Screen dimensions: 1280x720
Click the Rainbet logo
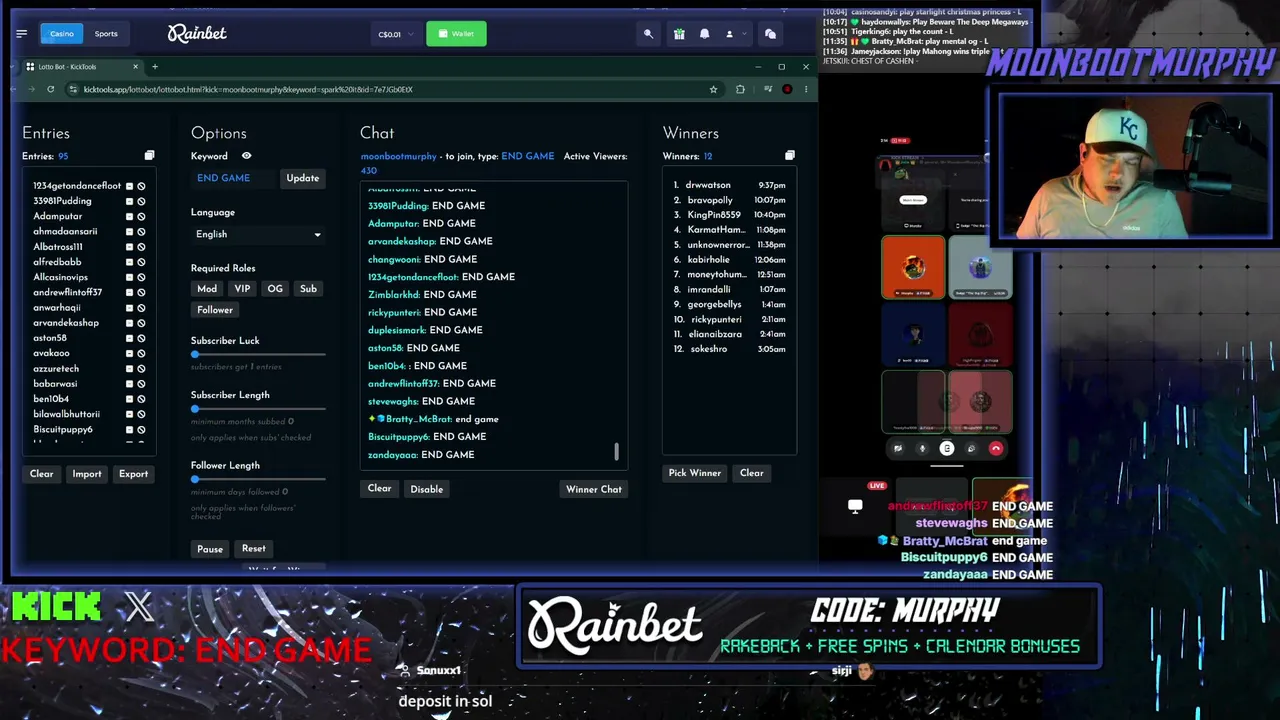point(197,34)
